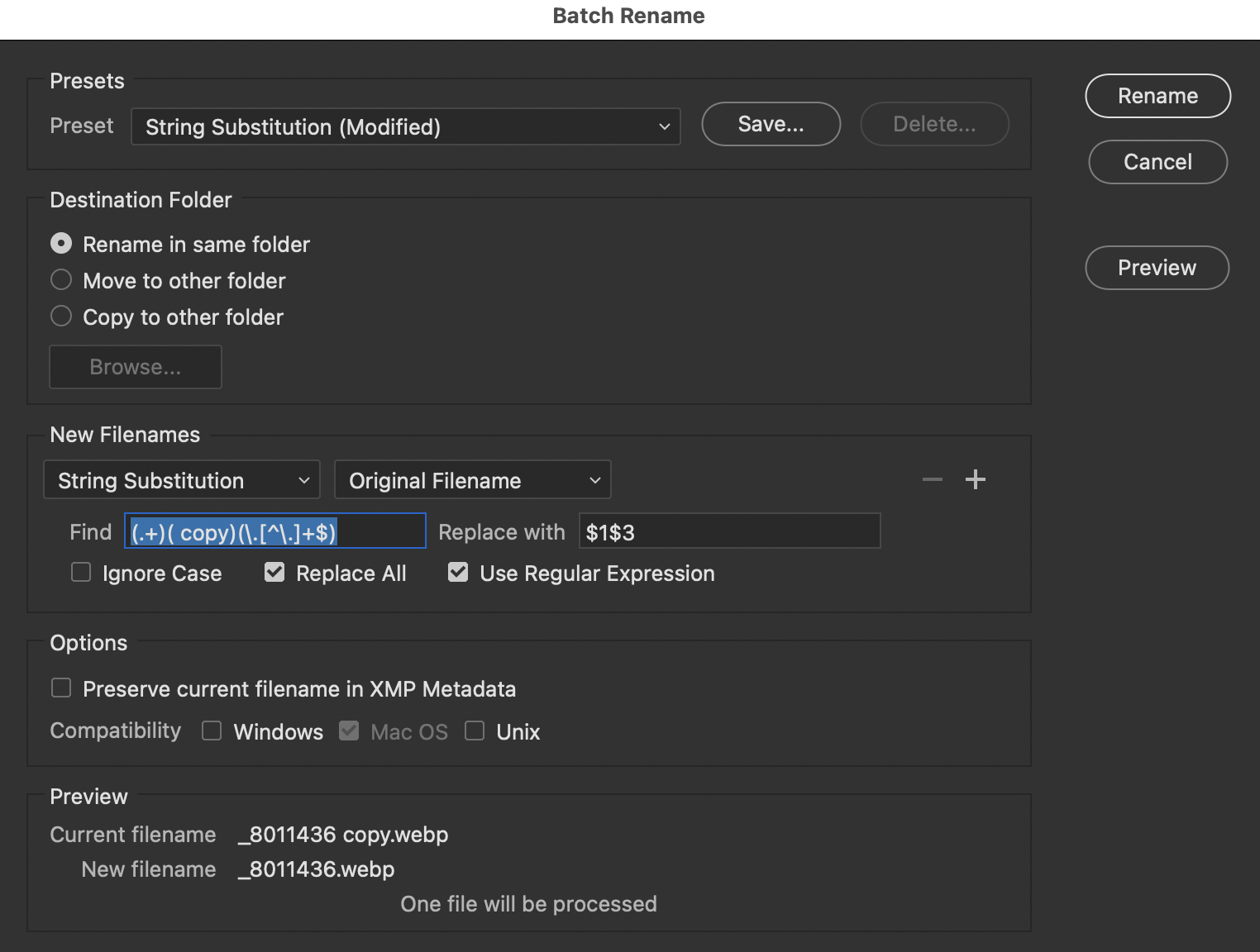Click the Preview button
Screen dimensions: 1260x952
click(x=1157, y=267)
